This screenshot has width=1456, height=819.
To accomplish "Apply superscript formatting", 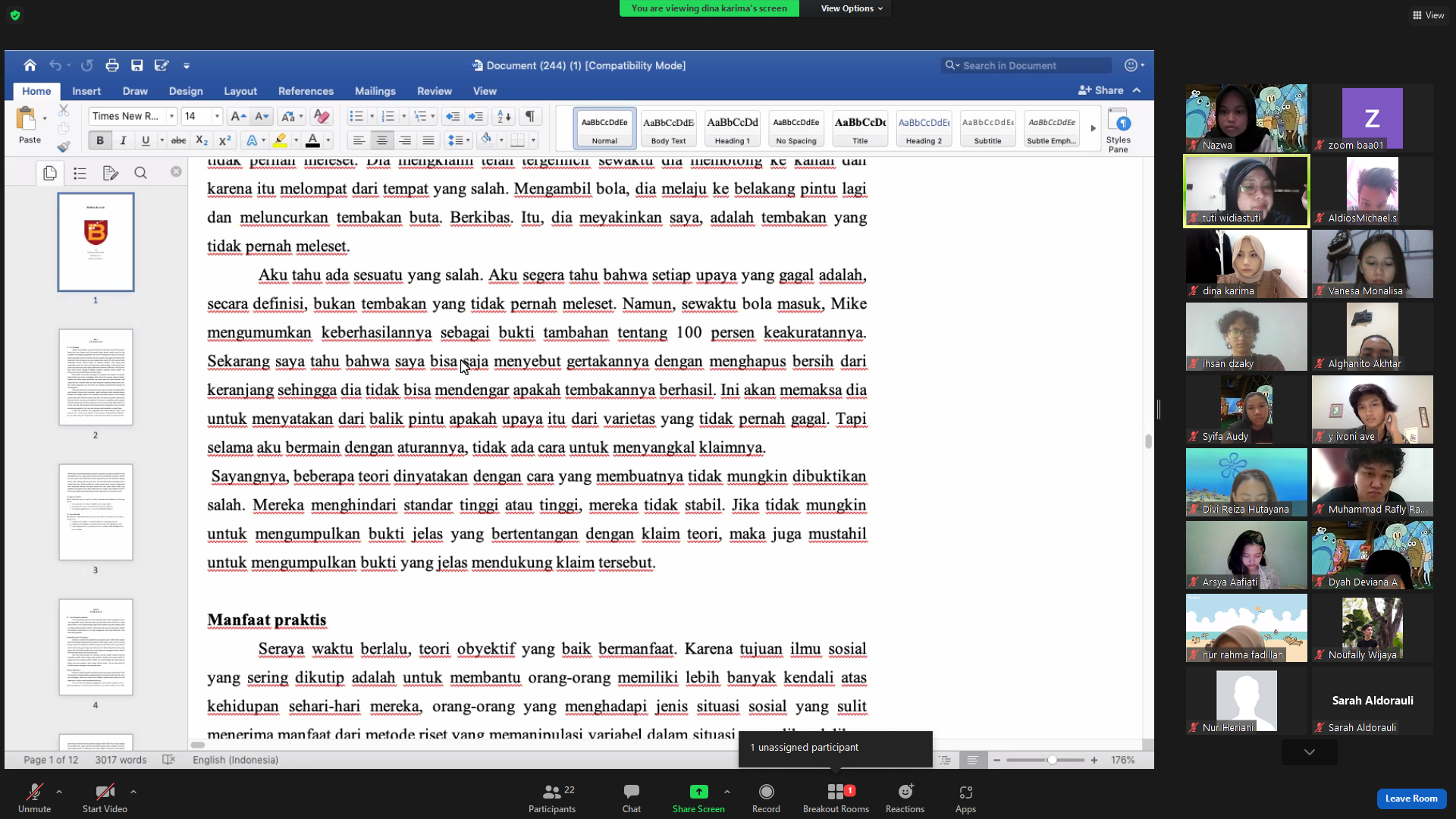I will click(224, 140).
